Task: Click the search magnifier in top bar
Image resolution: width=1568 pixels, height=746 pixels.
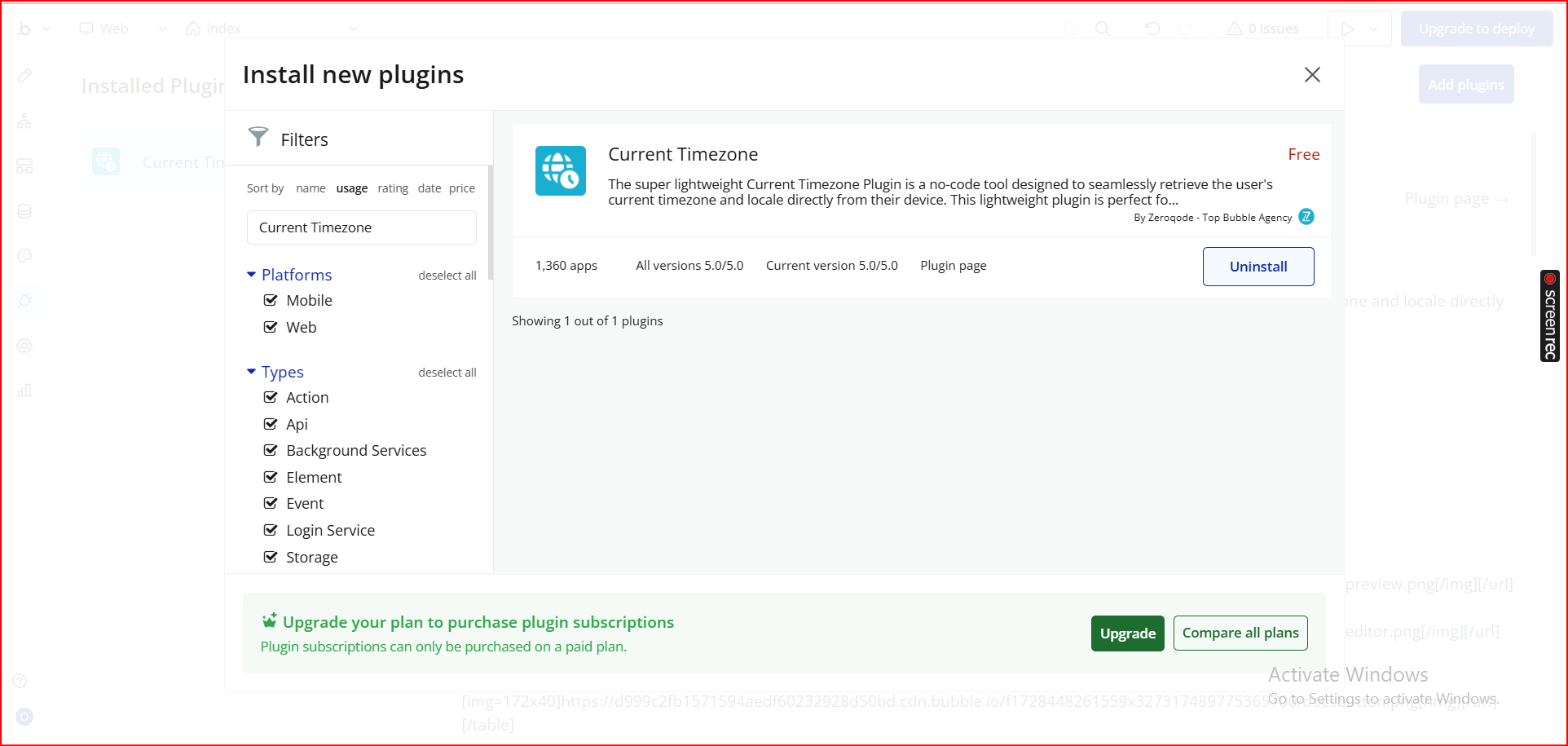Action: pyautogui.click(x=1103, y=29)
